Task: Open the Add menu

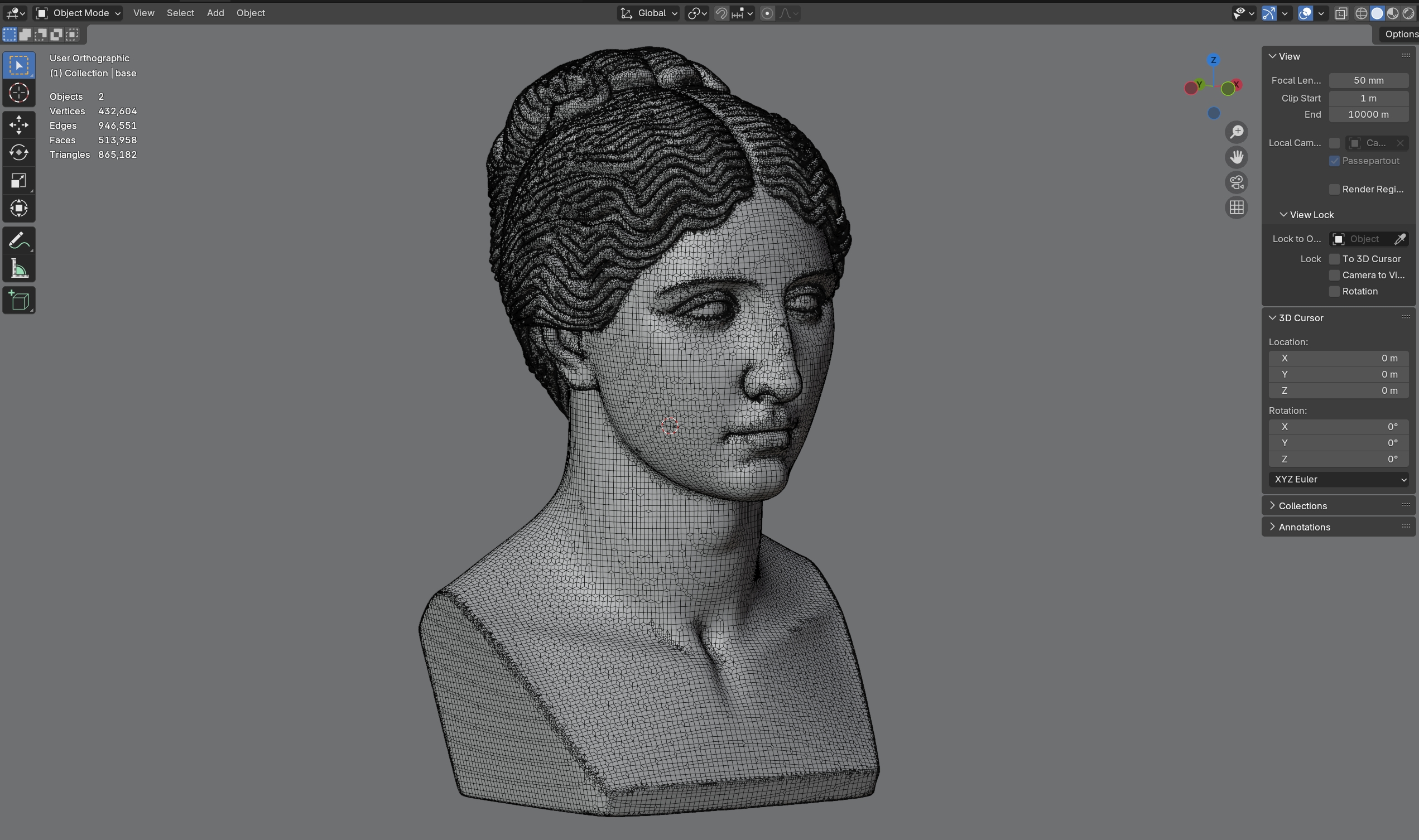Action: pyautogui.click(x=215, y=13)
